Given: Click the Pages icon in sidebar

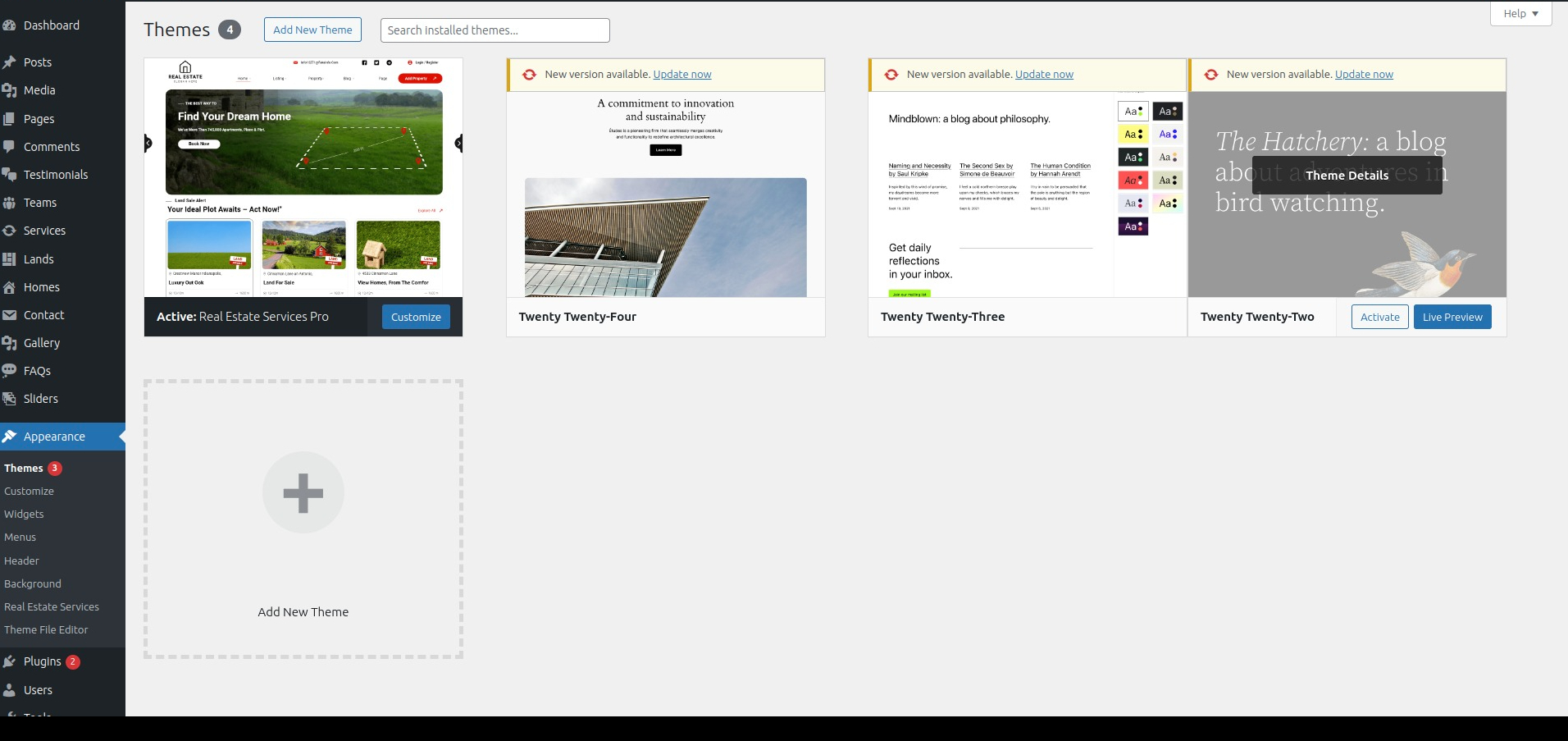Looking at the screenshot, I should tap(9, 119).
